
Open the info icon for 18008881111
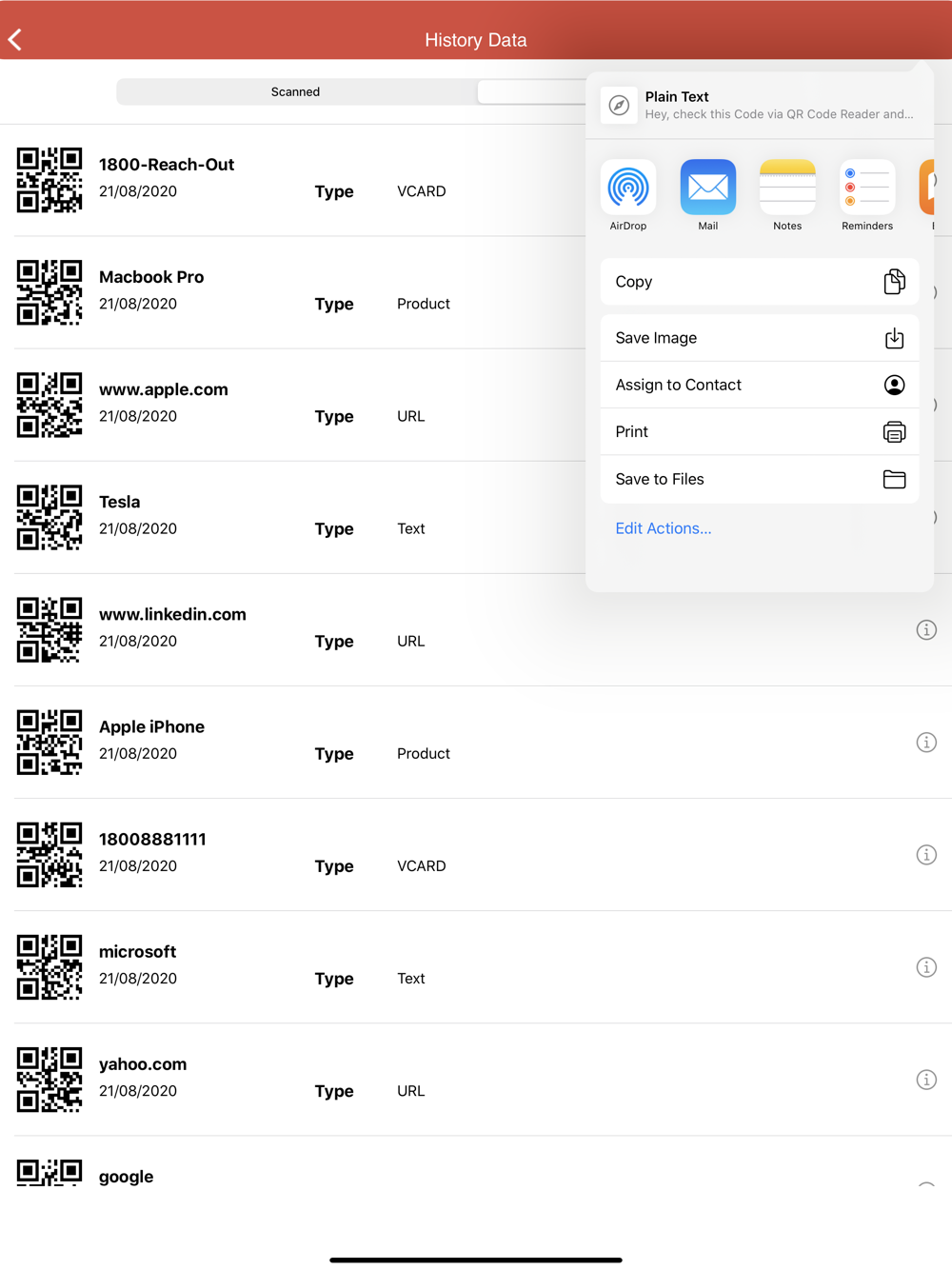click(926, 855)
